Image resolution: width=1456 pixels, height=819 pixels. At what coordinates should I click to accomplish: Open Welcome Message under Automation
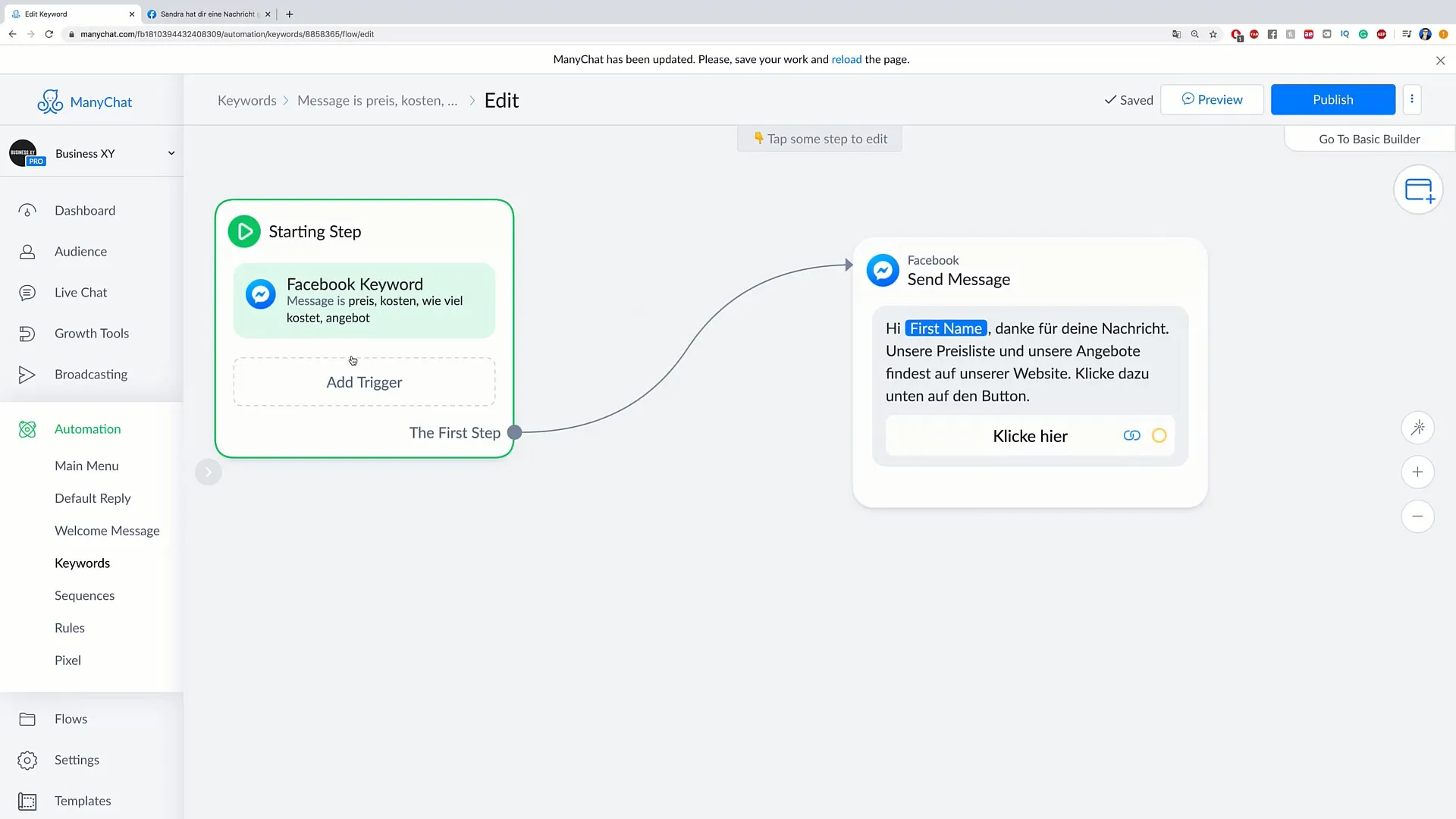tap(107, 531)
